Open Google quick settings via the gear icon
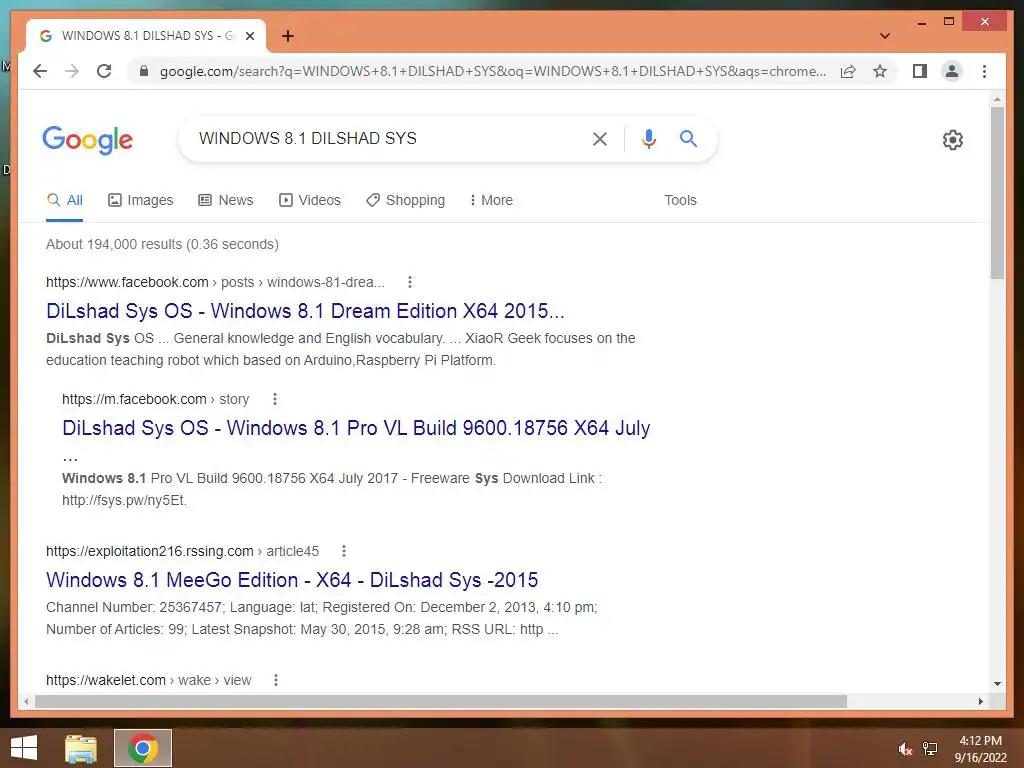 (x=953, y=140)
